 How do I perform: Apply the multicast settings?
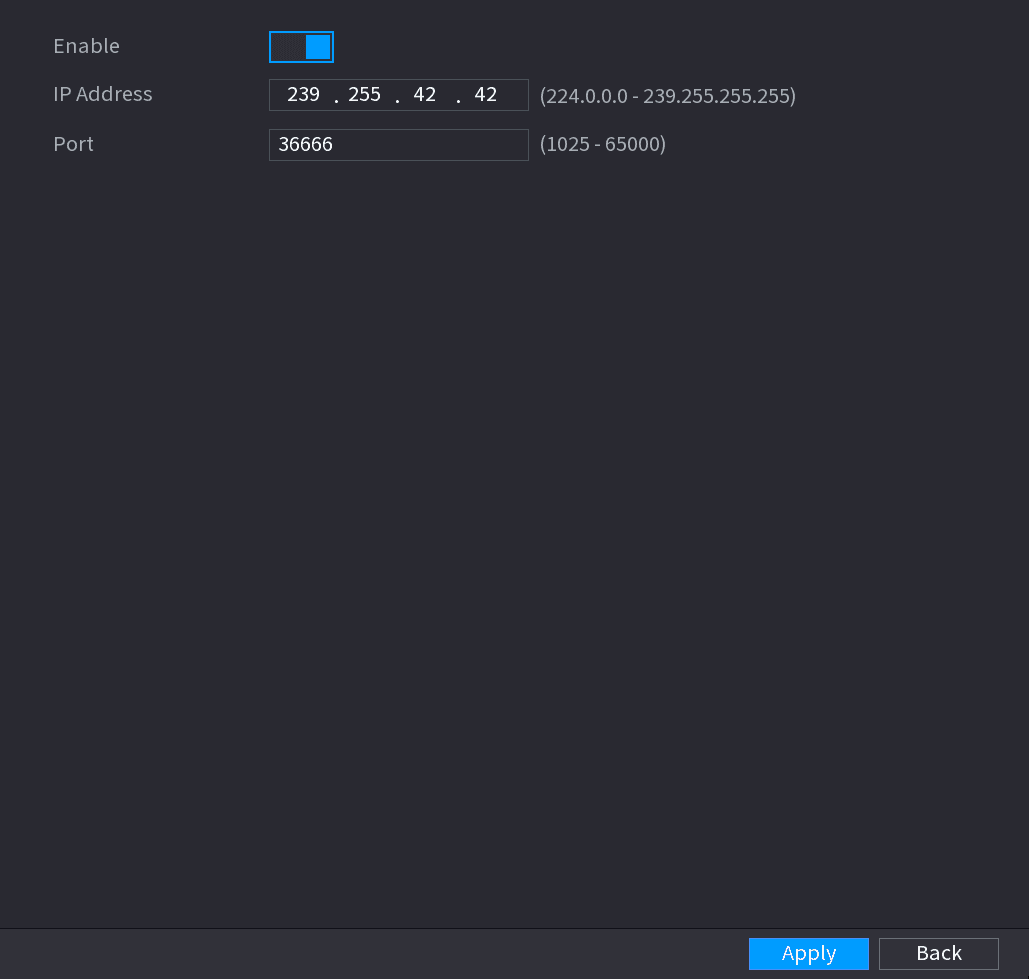click(x=808, y=953)
